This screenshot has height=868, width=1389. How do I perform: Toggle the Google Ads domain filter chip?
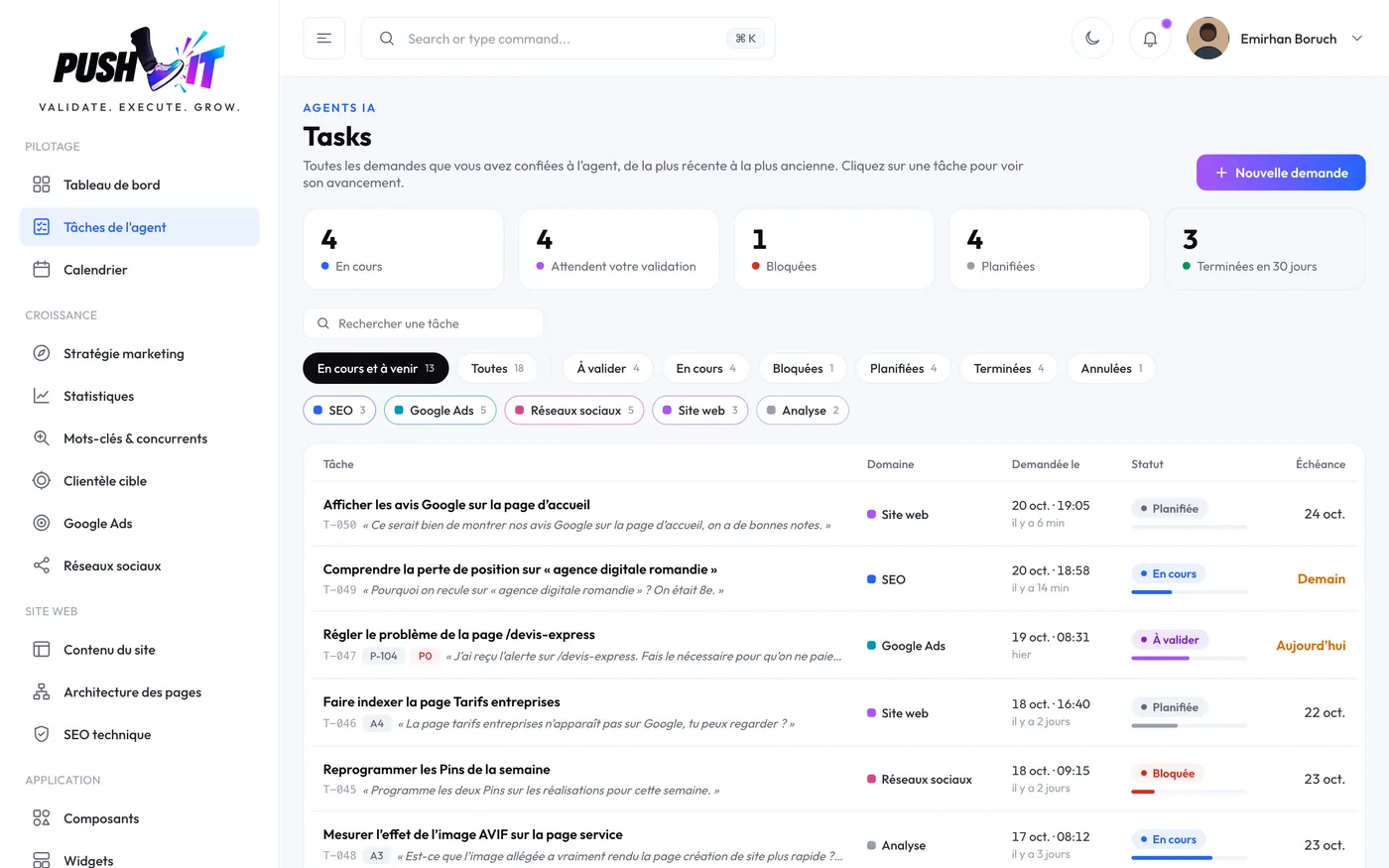(441, 411)
